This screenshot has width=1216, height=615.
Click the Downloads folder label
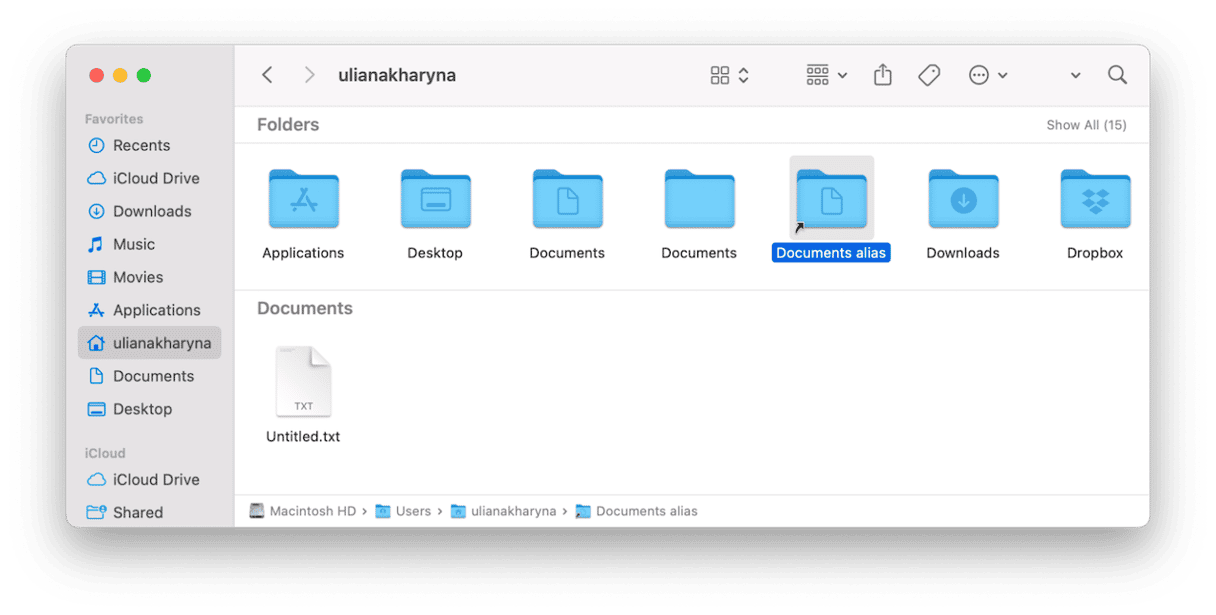point(963,253)
